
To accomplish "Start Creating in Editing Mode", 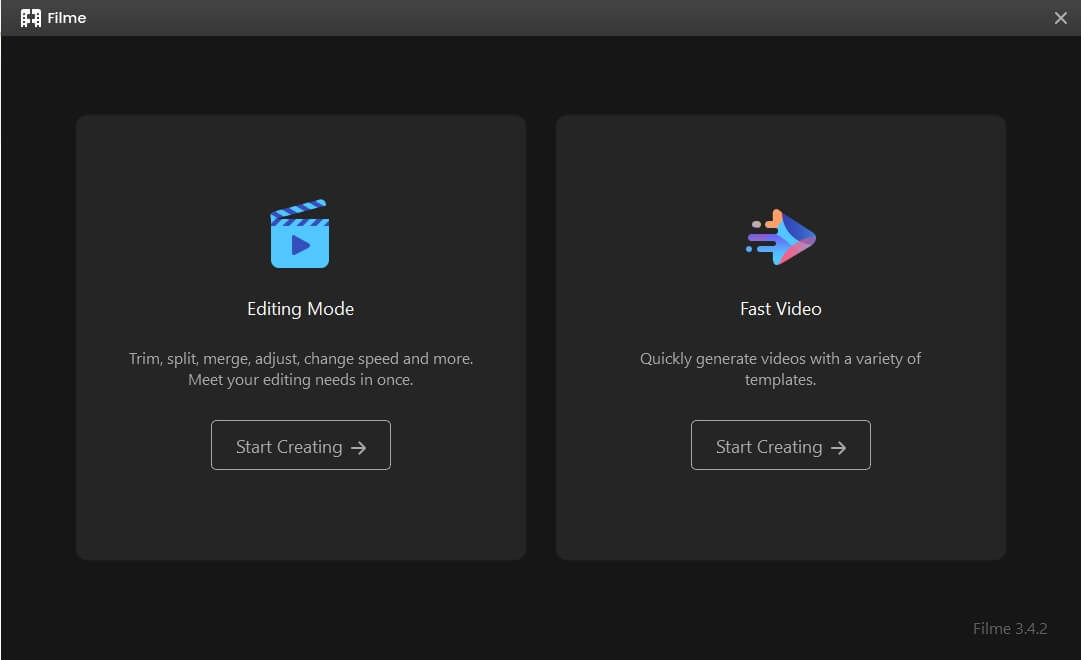I will 301,446.
